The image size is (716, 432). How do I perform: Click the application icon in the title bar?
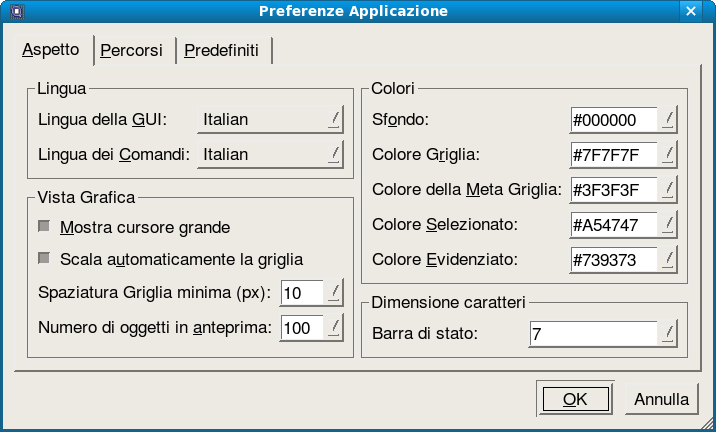pyautogui.click(x=16, y=11)
